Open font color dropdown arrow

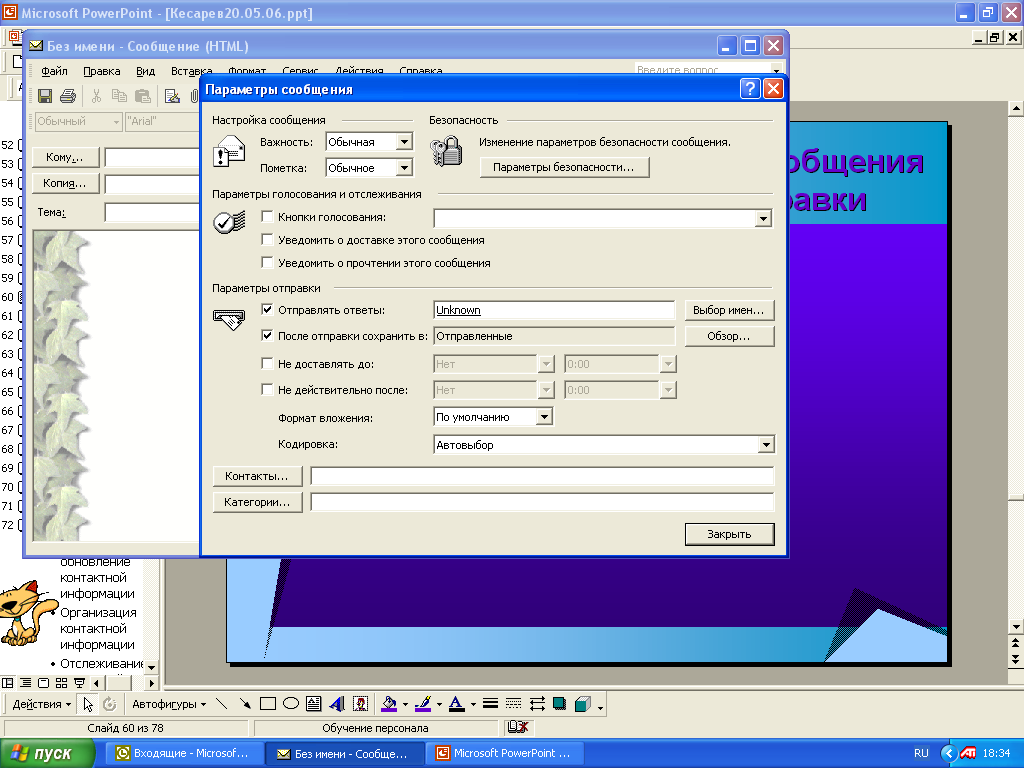tap(473, 704)
